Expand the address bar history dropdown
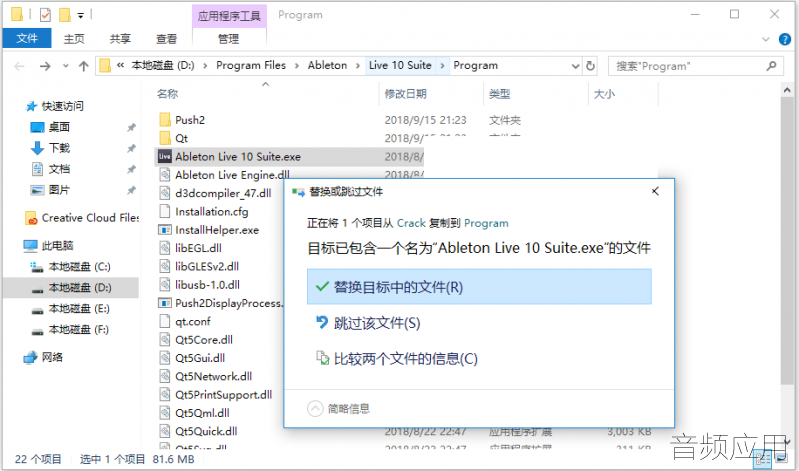 pos(575,66)
